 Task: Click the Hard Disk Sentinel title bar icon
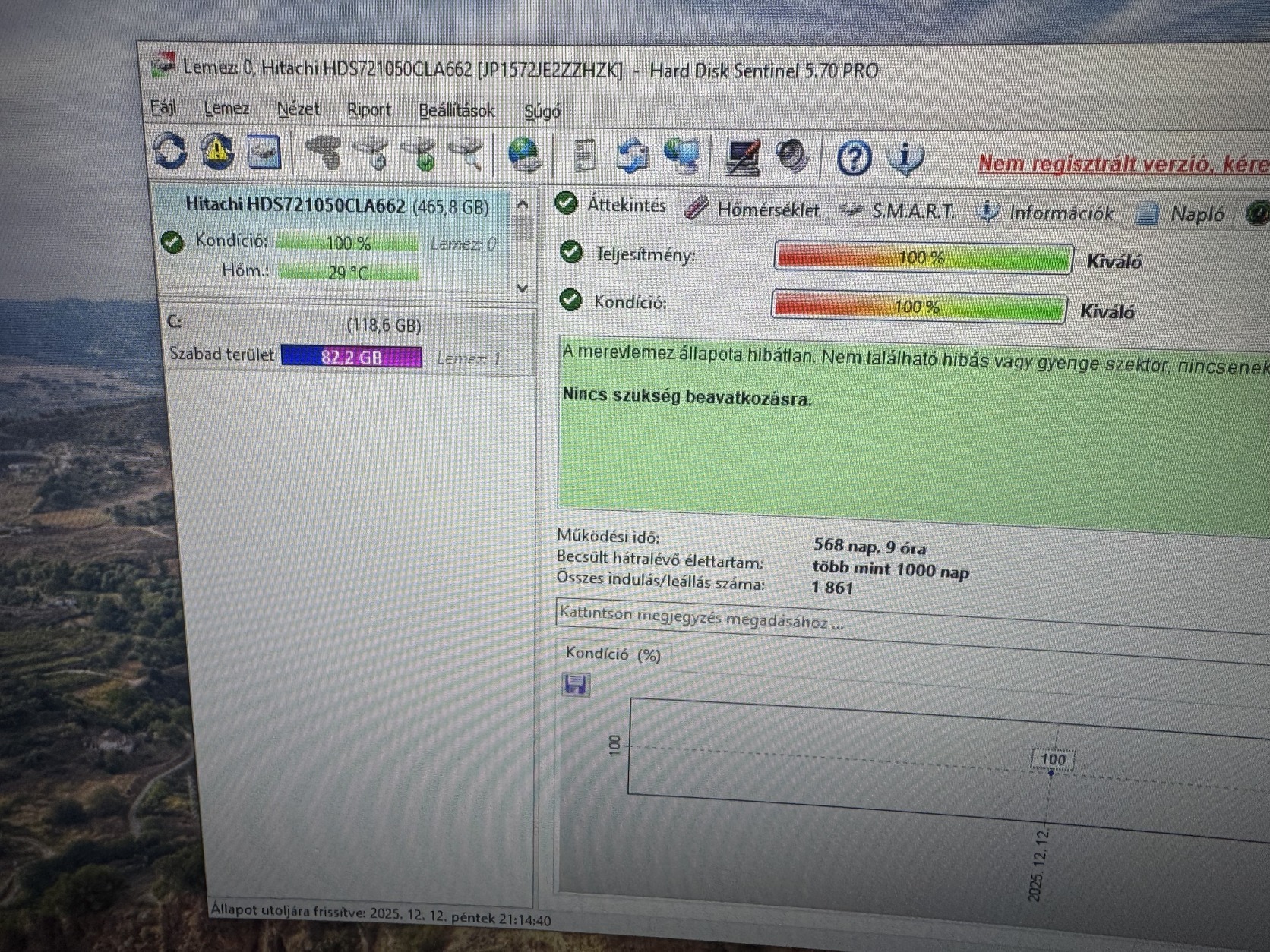[162, 65]
